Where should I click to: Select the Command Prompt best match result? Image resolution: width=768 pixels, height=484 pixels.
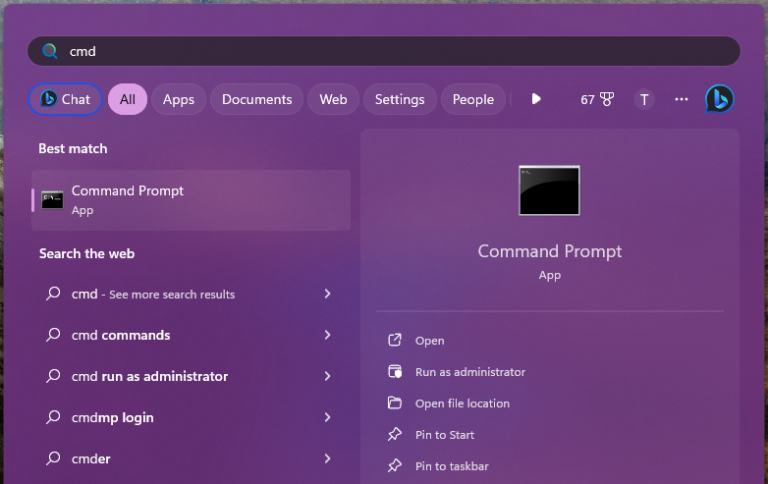click(191, 200)
